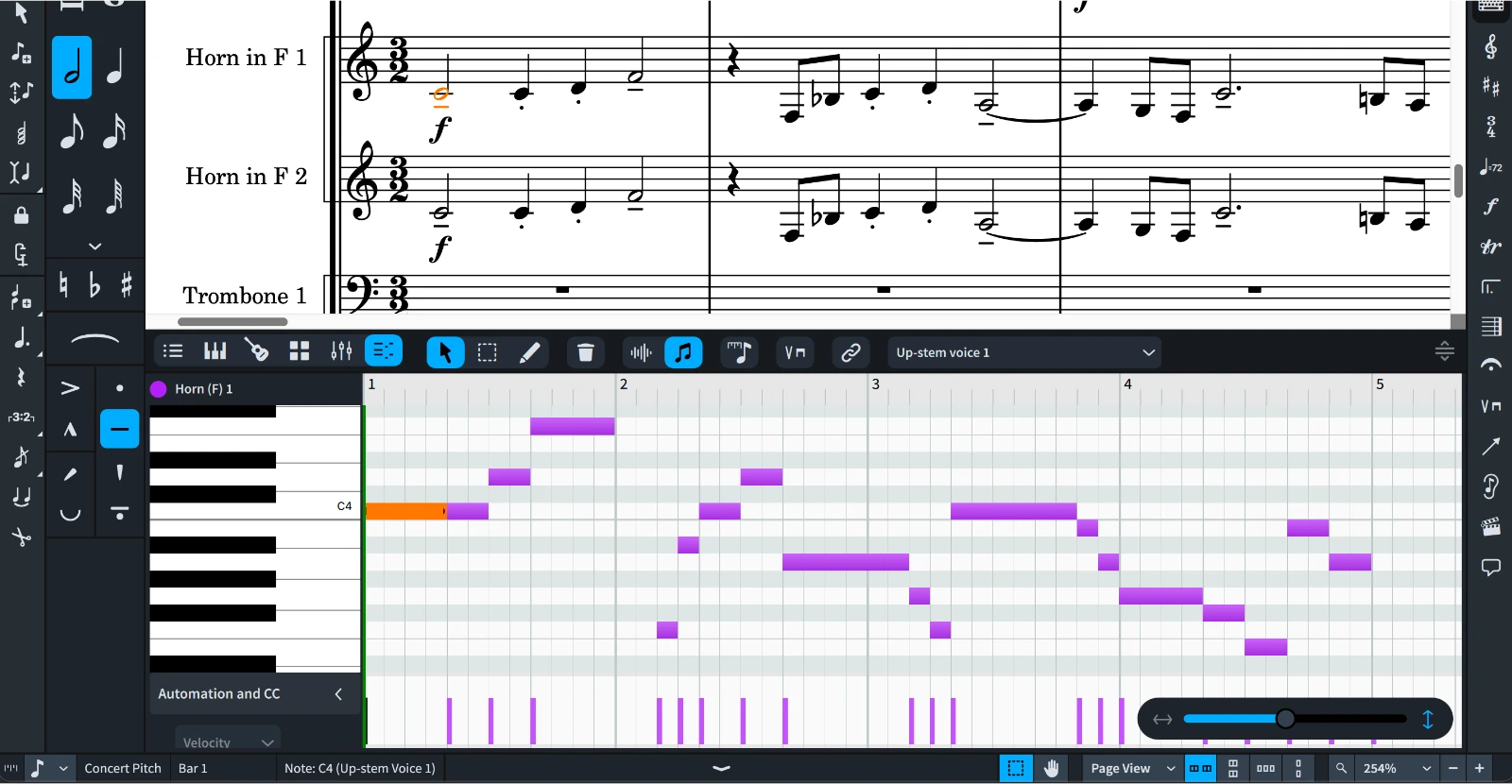The height and width of the screenshot is (784, 1512).
Task: Add a staccato-tenuto articulation
Action: click(x=119, y=513)
